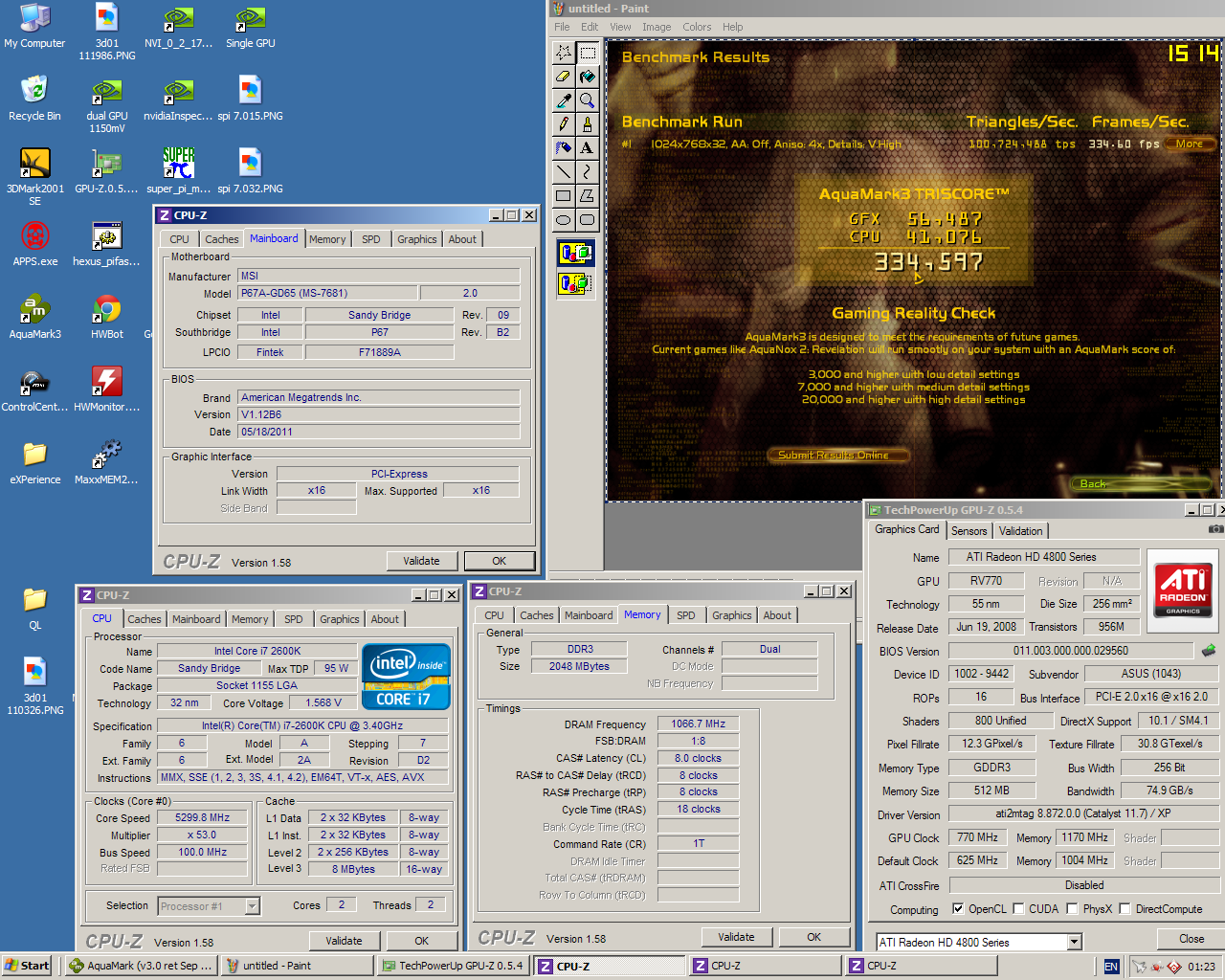Viewport: 1225px width, 980px height.
Task: Choose the opaque selection option in Paint
Action: coord(575,253)
